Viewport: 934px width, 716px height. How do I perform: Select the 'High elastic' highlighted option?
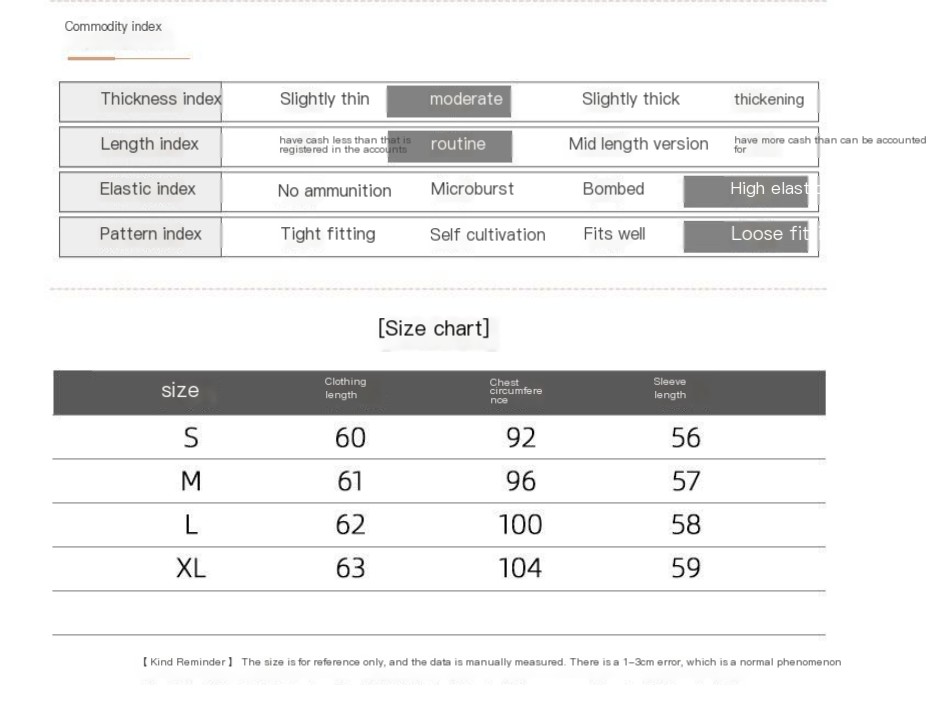tap(746, 190)
